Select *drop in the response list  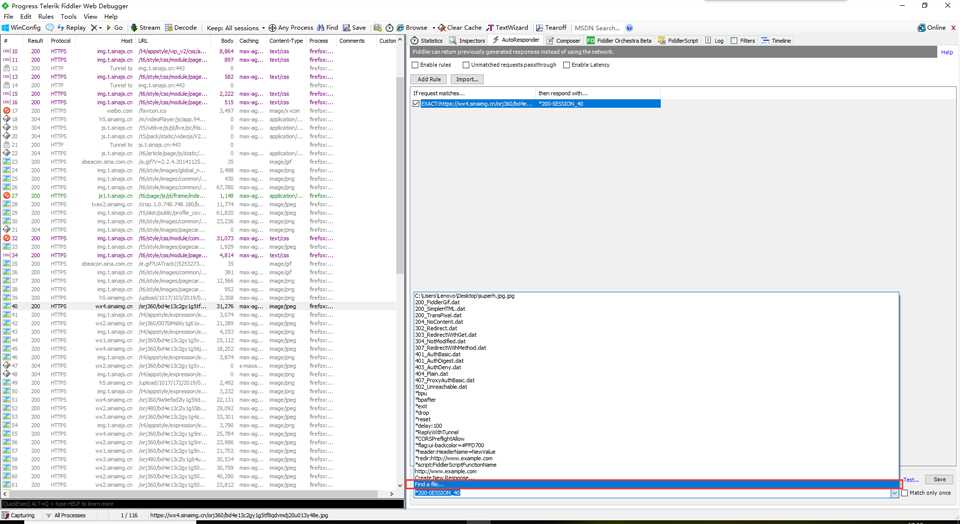[x=656, y=413]
